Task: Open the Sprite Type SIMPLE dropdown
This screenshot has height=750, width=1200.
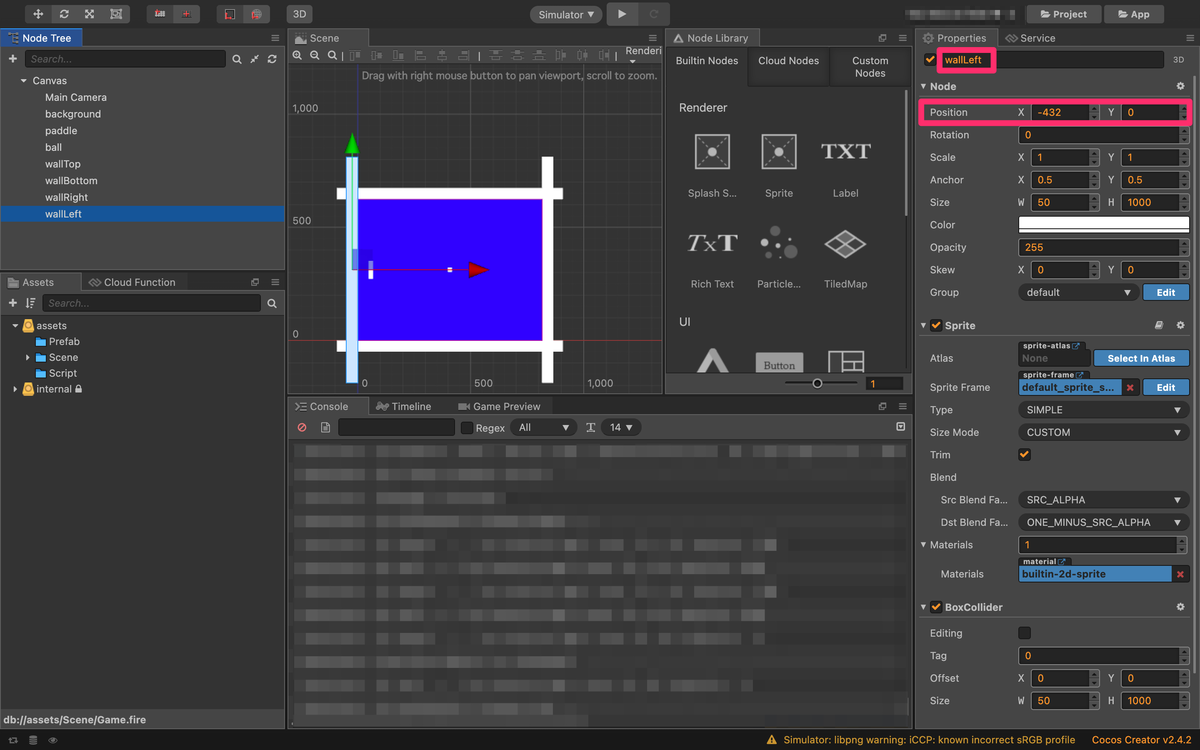Action: pos(1104,410)
